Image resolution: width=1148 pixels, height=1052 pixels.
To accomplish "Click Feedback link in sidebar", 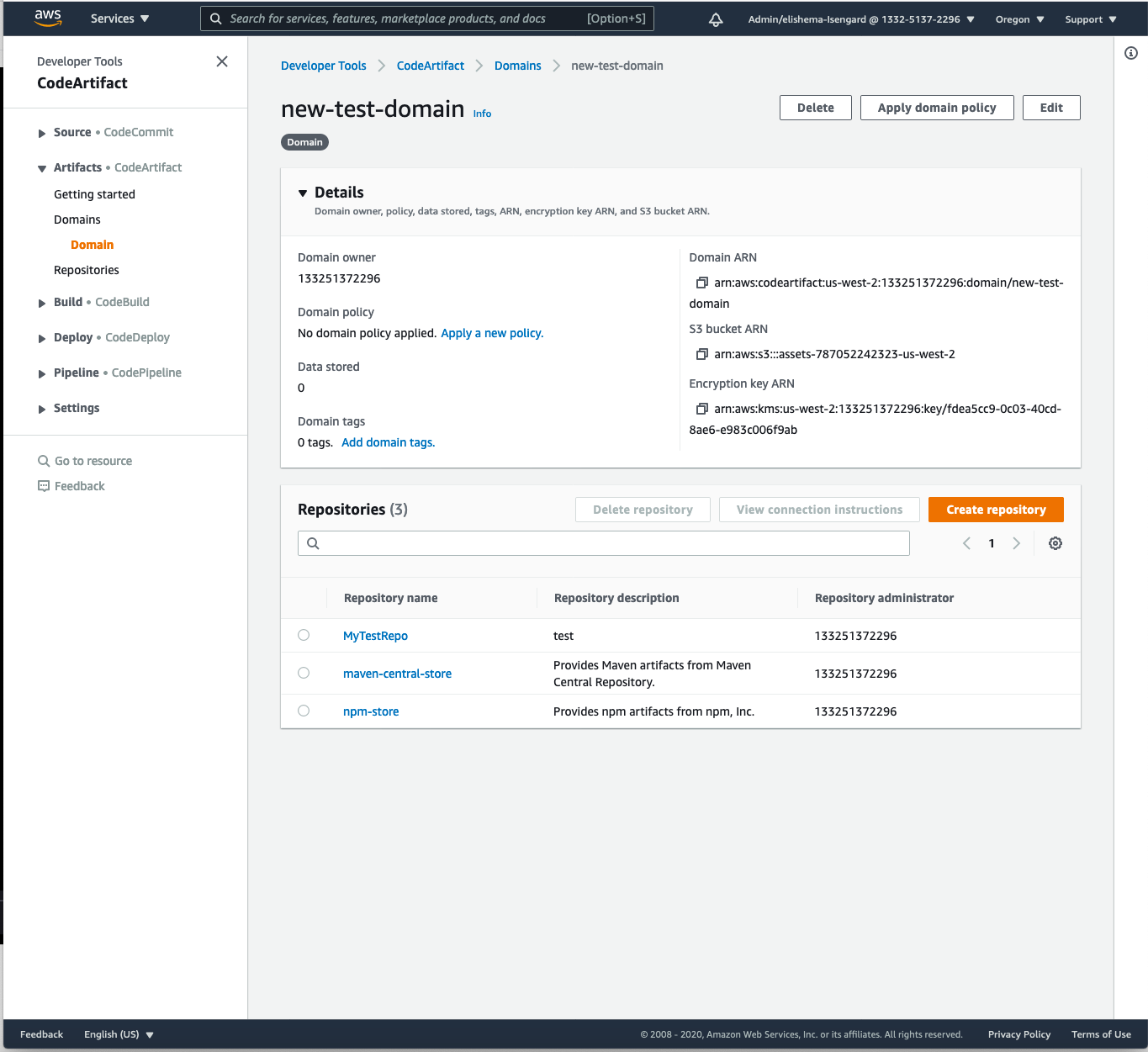I will pos(80,486).
